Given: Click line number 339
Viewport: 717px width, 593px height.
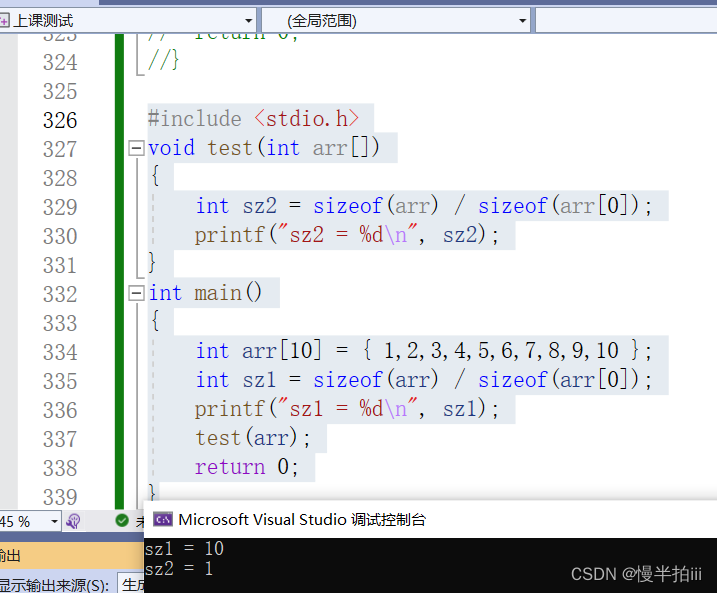Looking at the screenshot, I should pyautogui.click(x=60, y=497).
